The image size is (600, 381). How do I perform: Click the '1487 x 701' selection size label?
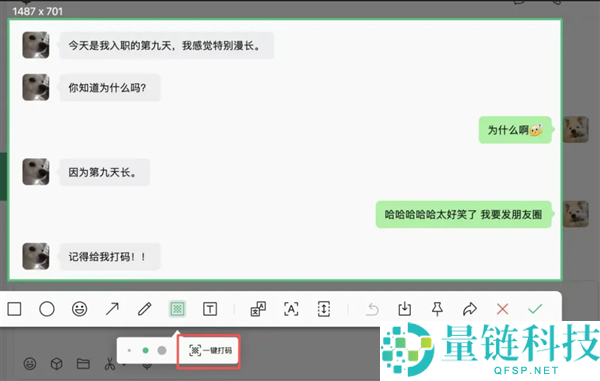[x=38, y=11]
